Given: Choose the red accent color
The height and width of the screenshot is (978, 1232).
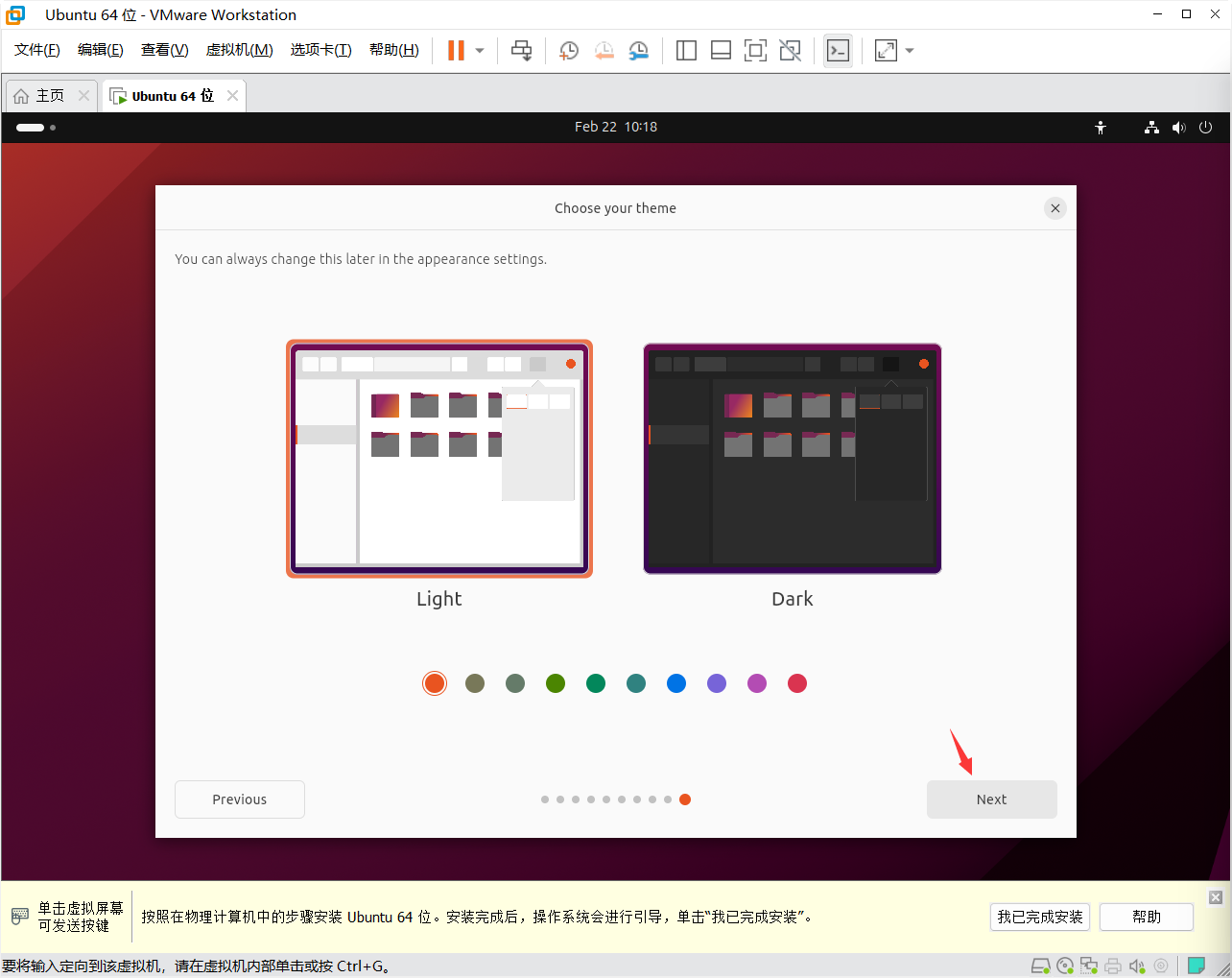Looking at the screenshot, I should [797, 683].
